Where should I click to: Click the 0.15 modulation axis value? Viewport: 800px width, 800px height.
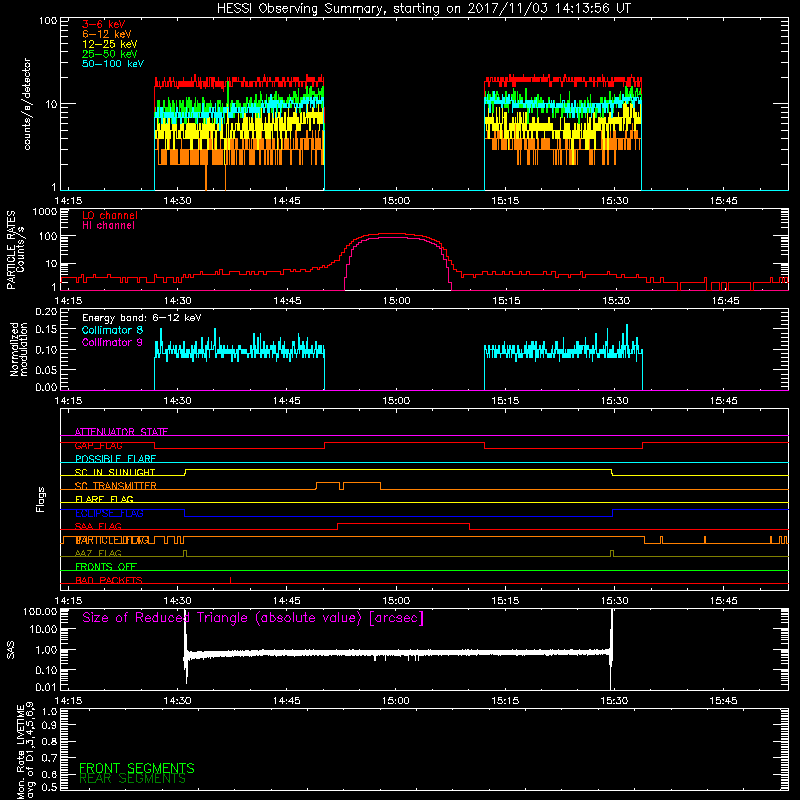tap(46, 330)
